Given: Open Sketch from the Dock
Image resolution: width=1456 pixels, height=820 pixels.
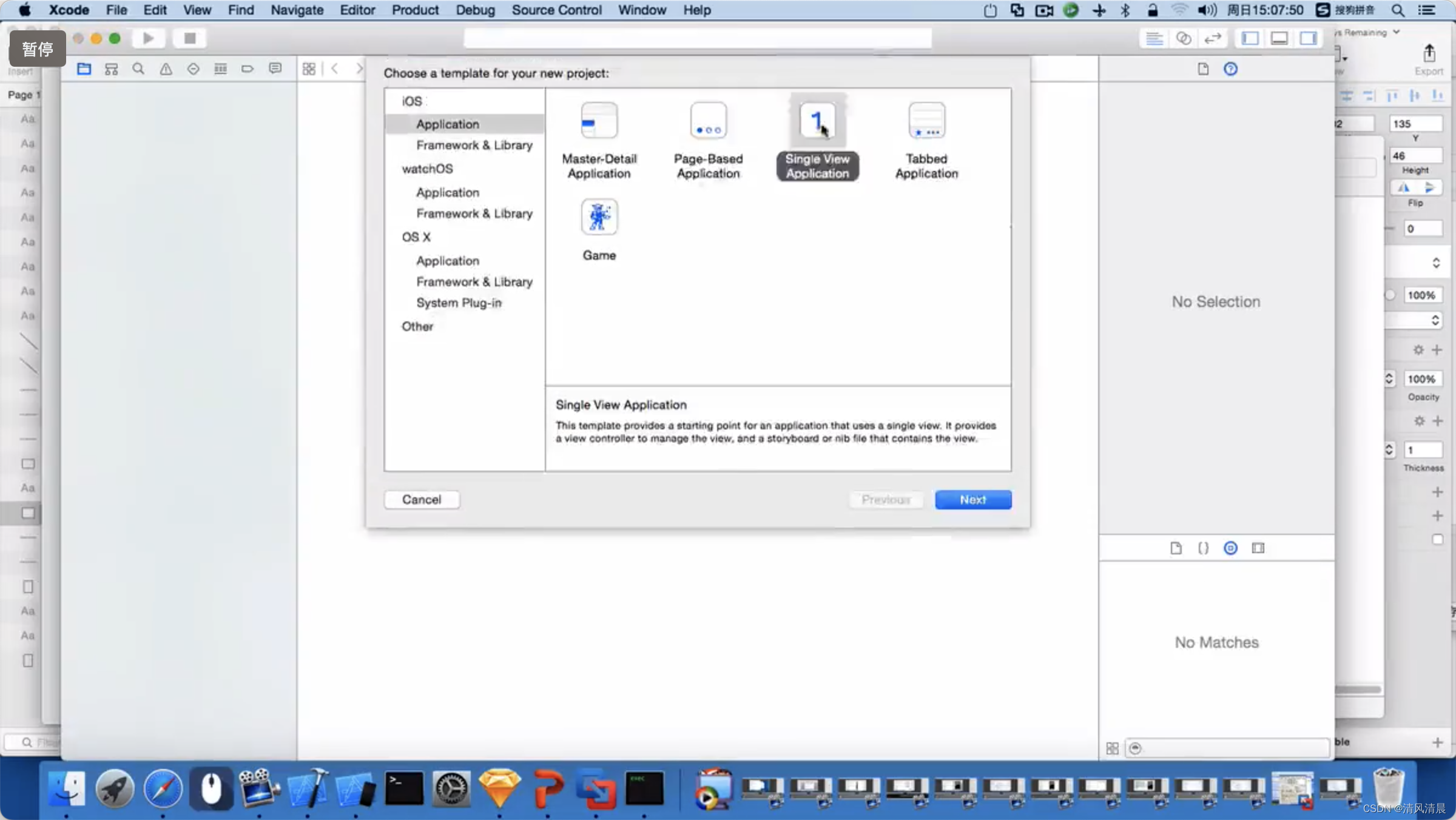Looking at the screenshot, I should pos(500,789).
